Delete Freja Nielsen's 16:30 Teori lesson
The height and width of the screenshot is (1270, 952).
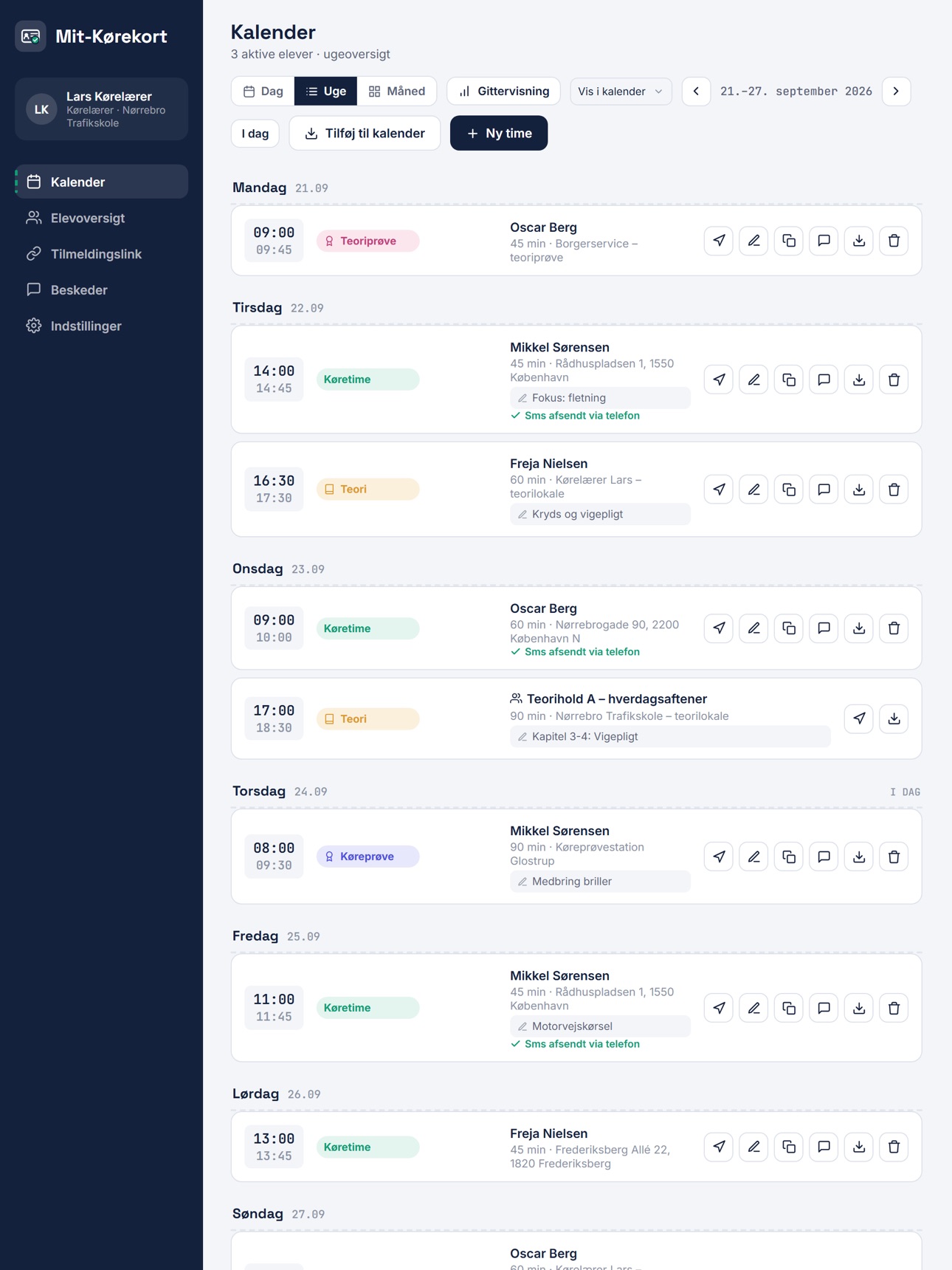coord(894,490)
